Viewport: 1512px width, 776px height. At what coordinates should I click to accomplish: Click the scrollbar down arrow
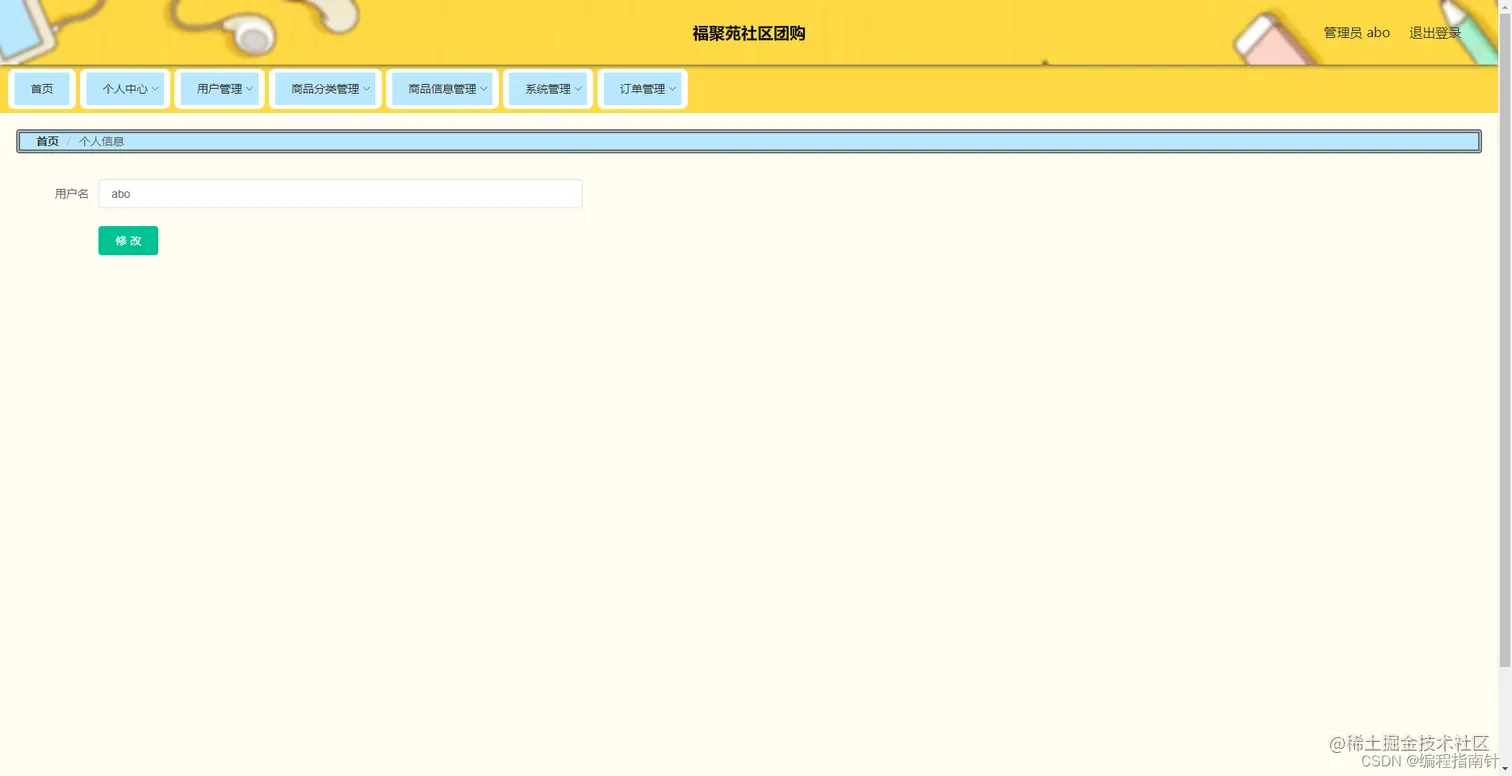pos(1505,769)
